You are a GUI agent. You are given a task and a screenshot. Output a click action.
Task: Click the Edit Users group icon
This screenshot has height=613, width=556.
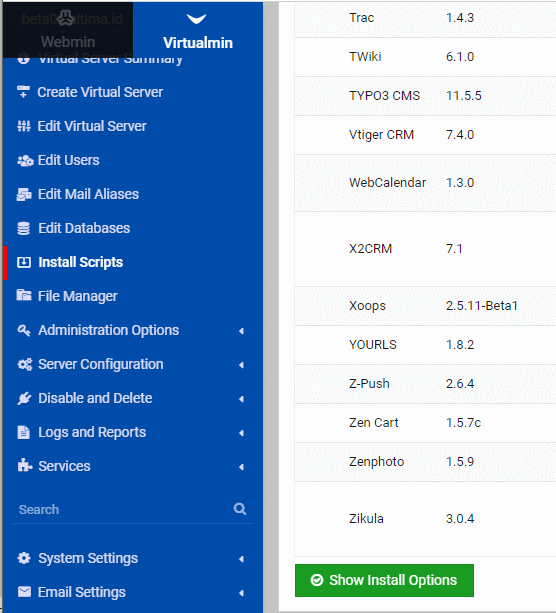[25, 160]
